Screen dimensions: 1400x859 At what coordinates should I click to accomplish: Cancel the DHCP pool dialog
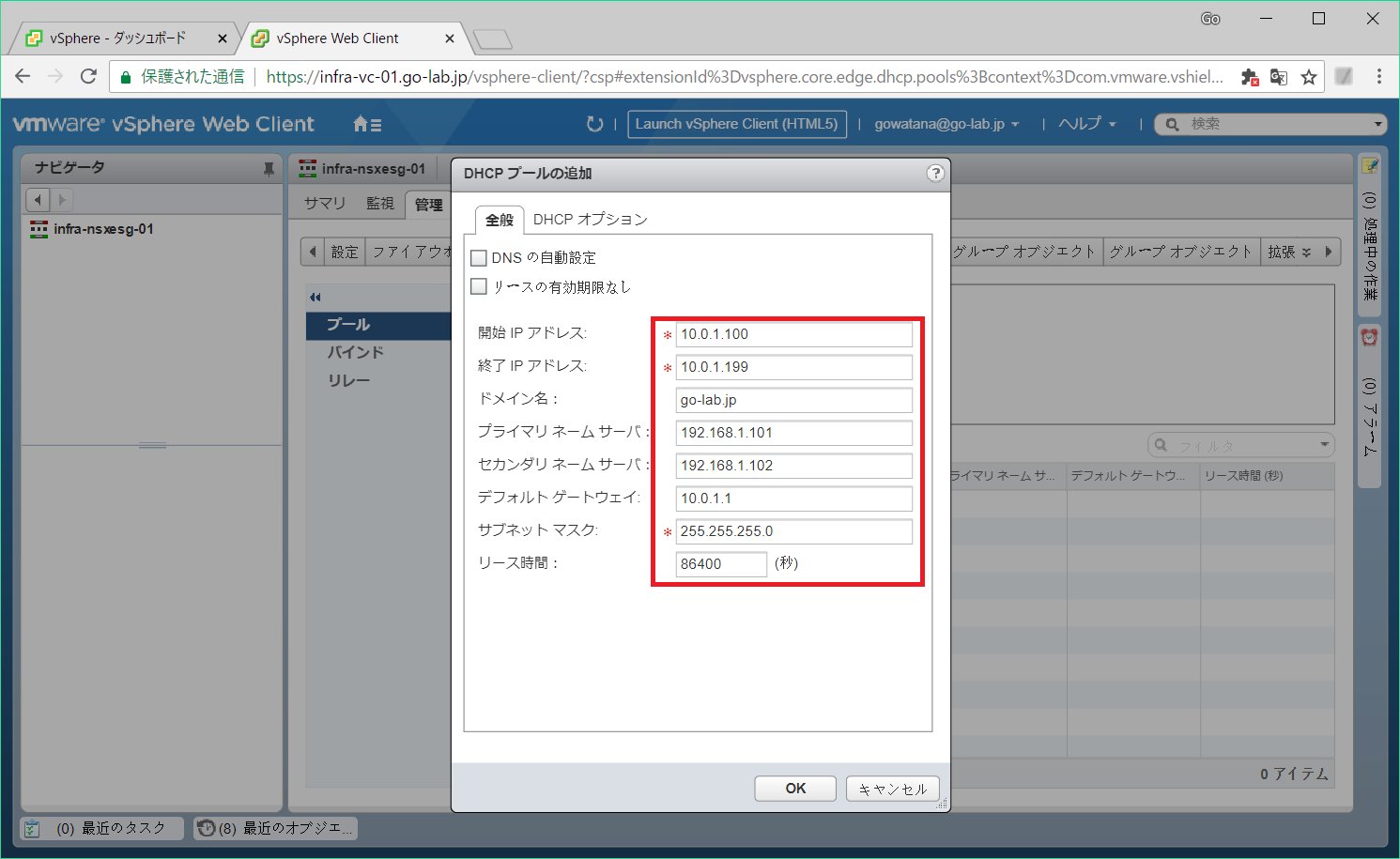(x=893, y=789)
